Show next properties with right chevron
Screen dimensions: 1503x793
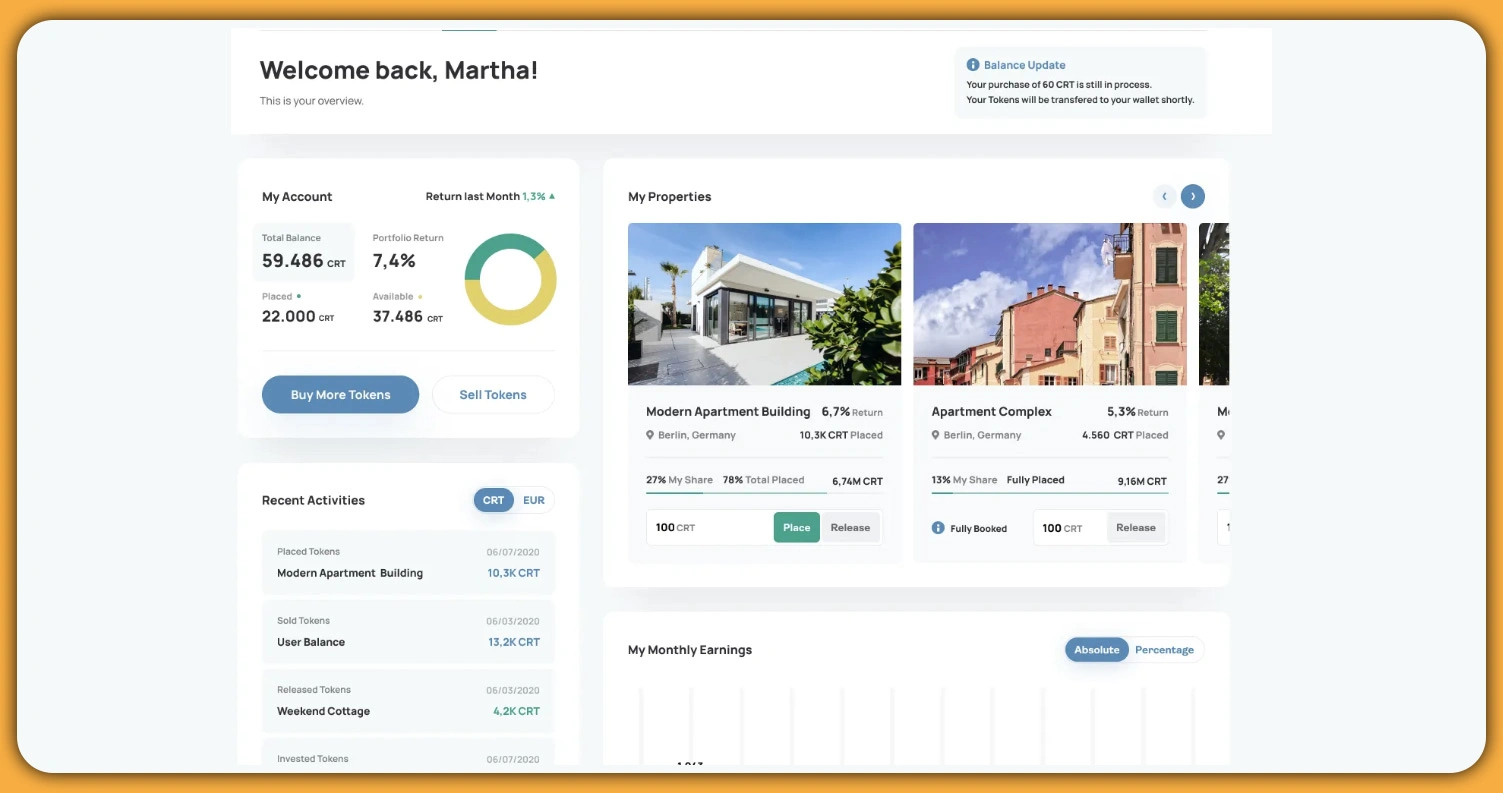point(1192,197)
